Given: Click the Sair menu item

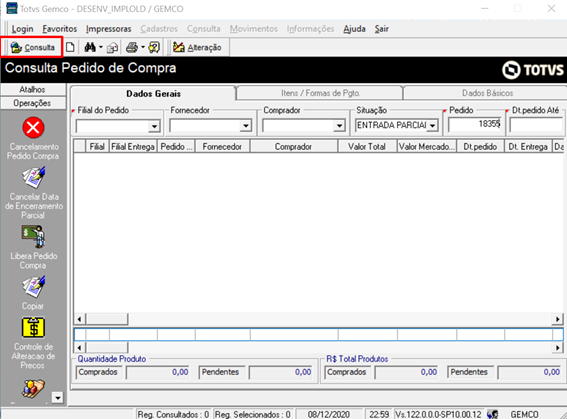Looking at the screenshot, I should (x=381, y=29).
